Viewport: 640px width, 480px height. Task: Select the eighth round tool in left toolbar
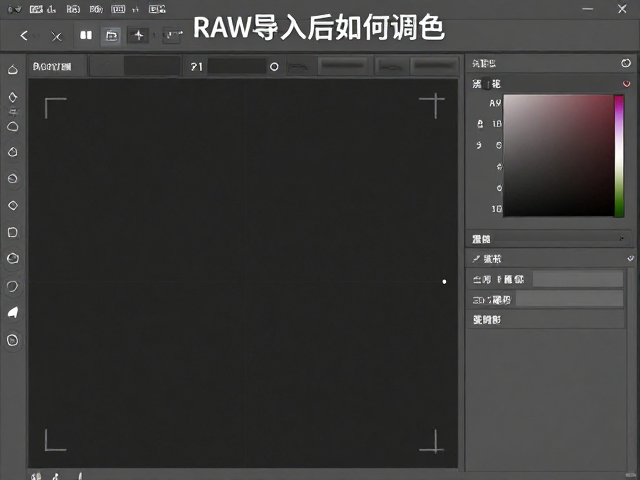[x=13, y=258]
